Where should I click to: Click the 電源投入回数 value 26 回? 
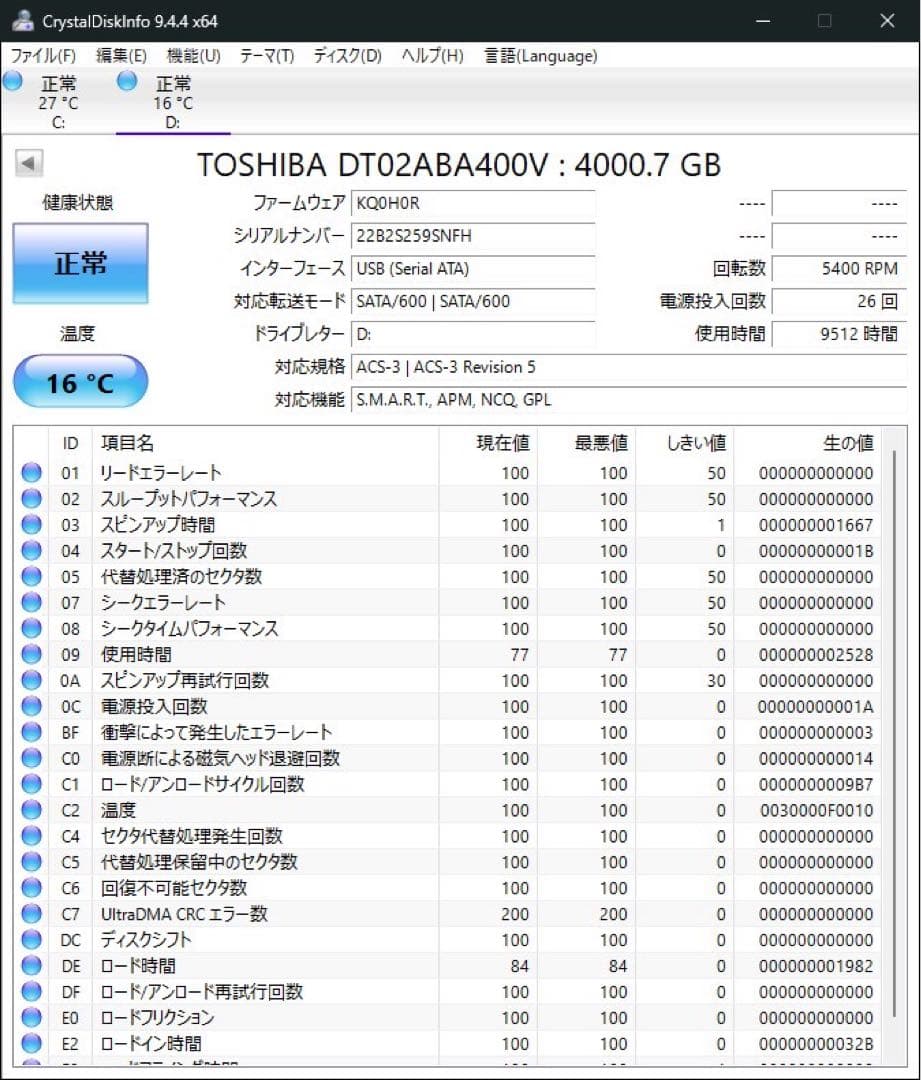[839, 301]
